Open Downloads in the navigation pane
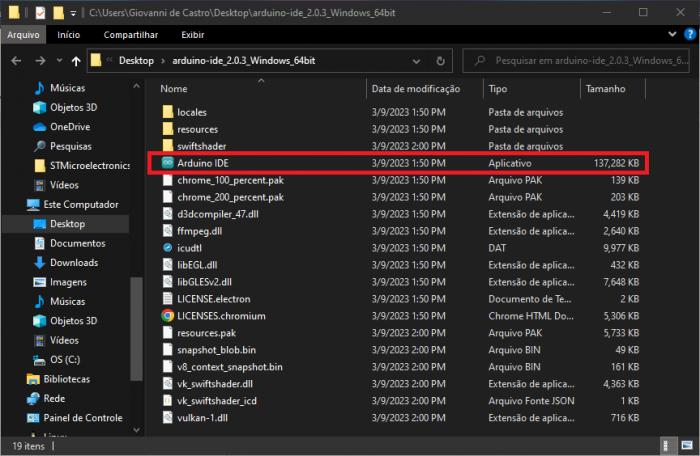The image size is (700, 456). click(74, 263)
